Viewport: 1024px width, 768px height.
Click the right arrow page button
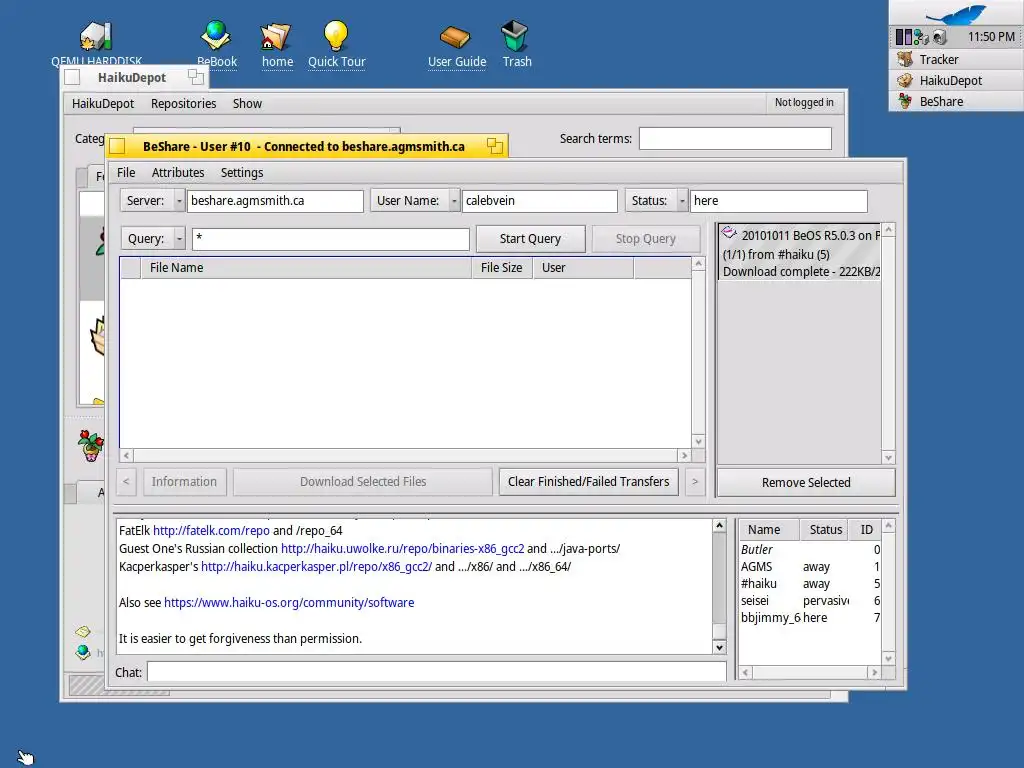pyautogui.click(x=695, y=481)
